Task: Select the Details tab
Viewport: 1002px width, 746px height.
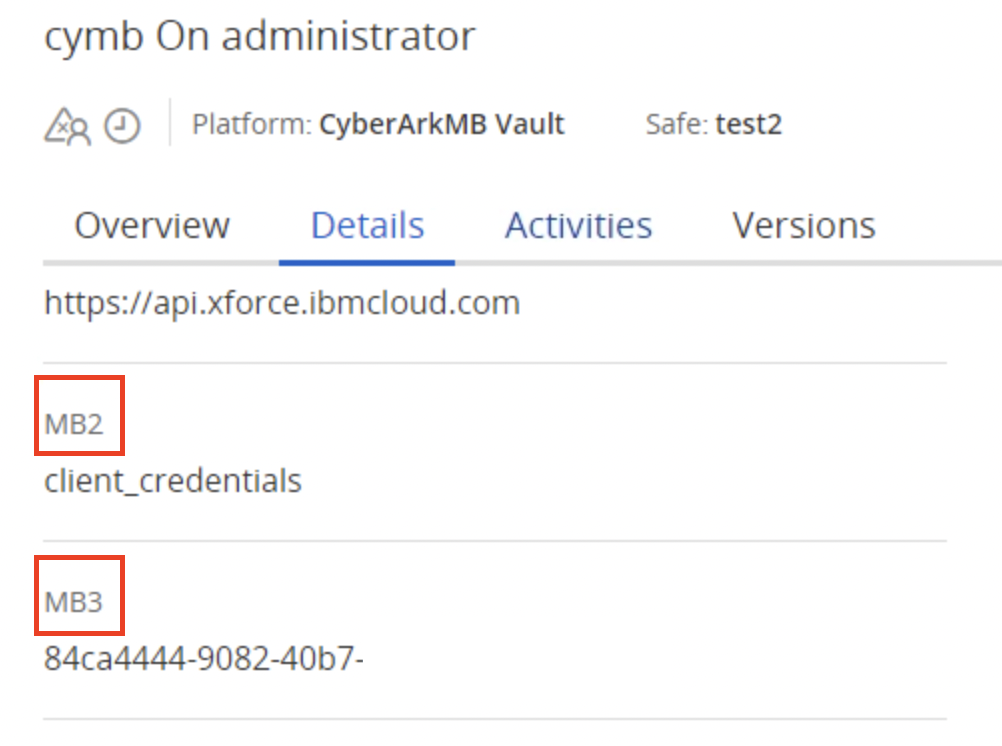Action: pyautogui.click(x=367, y=226)
